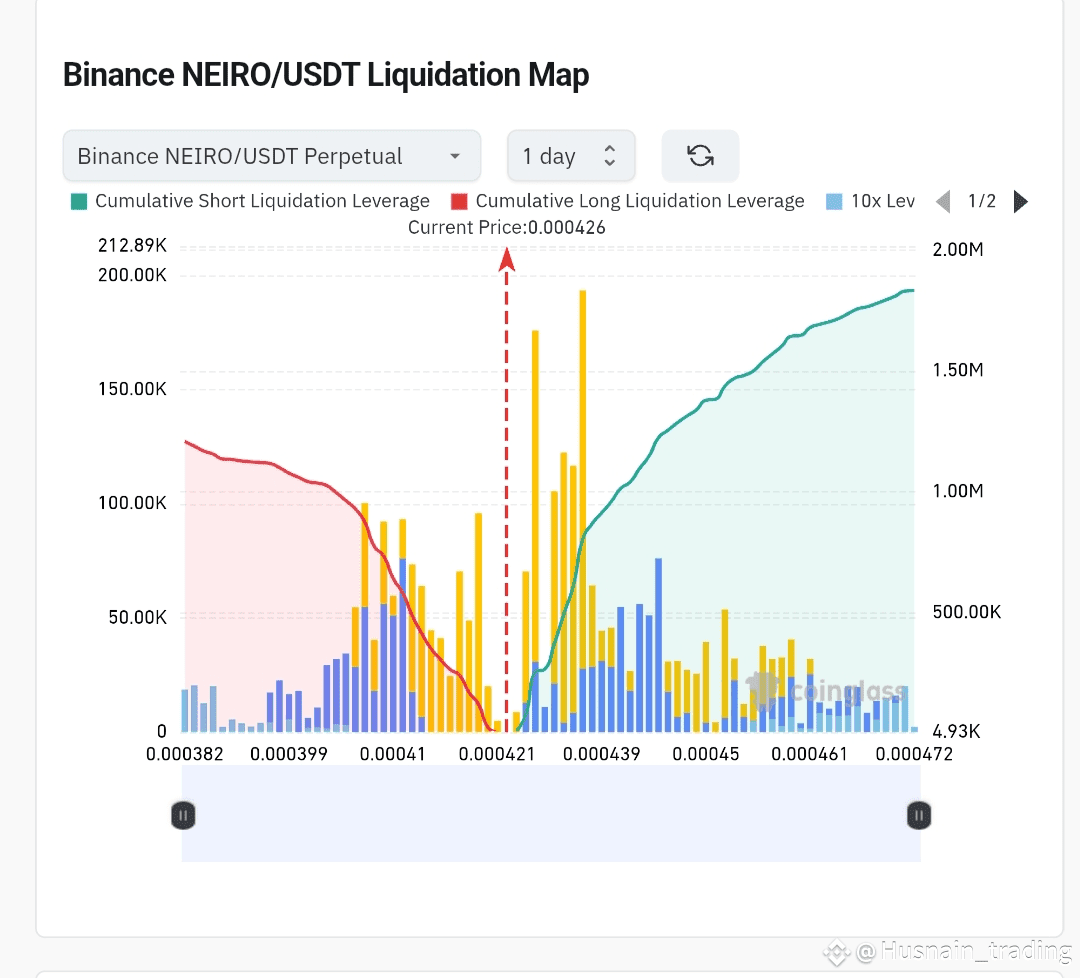Click the 212.89K axis label

click(132, 245)
